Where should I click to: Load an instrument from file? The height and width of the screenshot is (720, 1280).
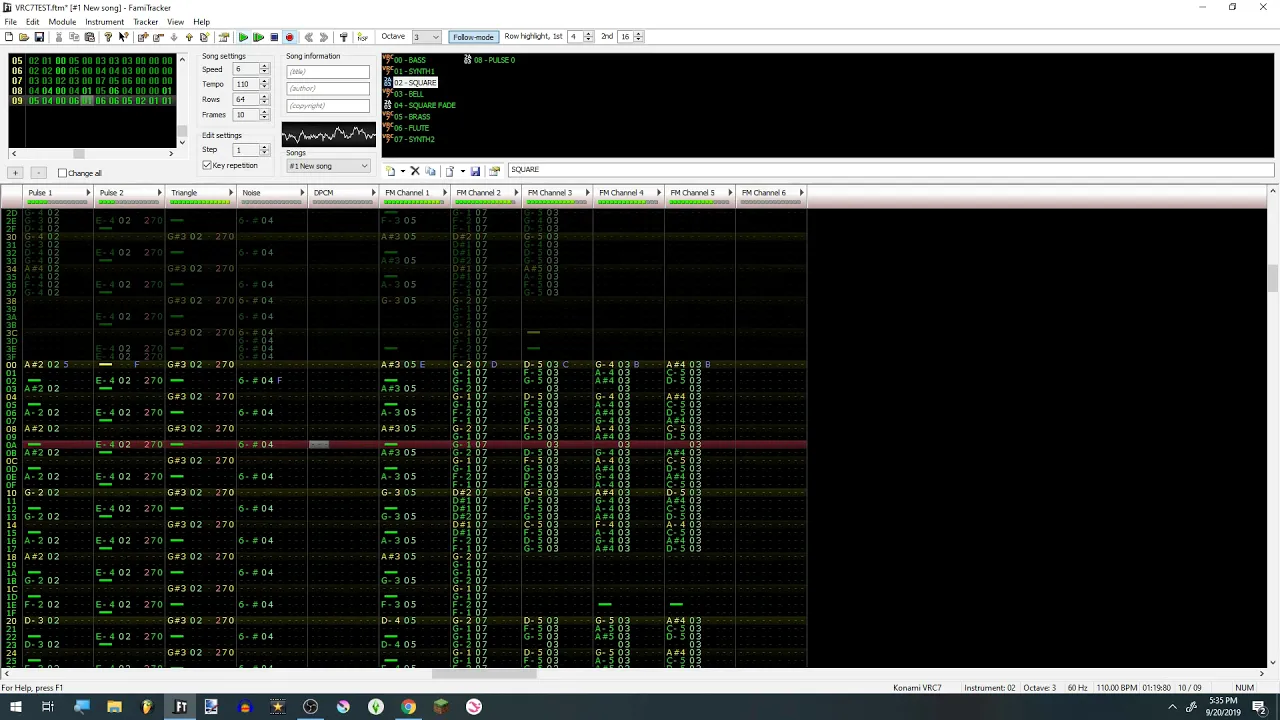point(450,171)
